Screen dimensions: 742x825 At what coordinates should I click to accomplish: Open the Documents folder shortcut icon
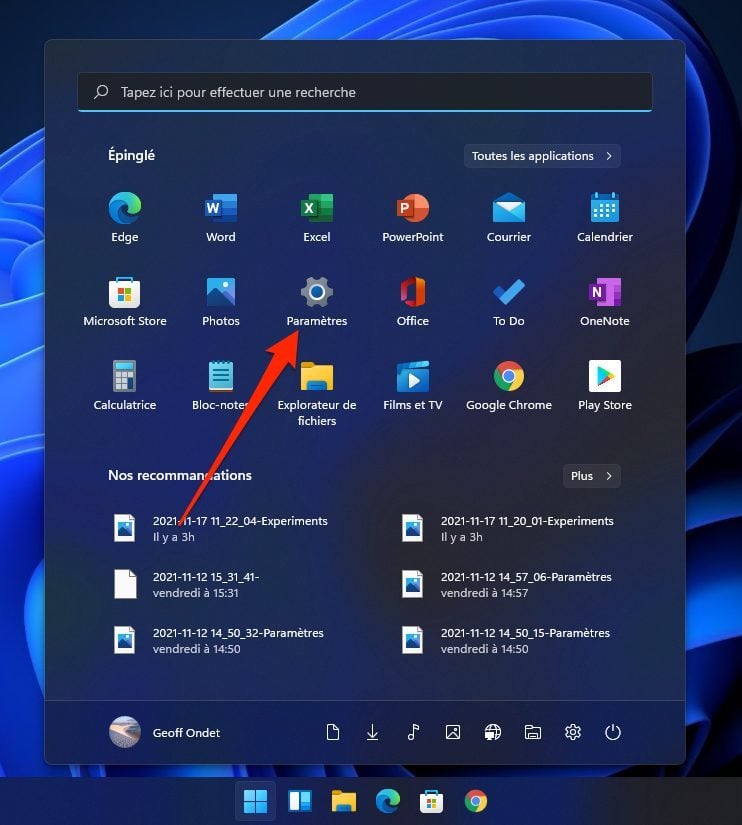click(x=333, y=732)
